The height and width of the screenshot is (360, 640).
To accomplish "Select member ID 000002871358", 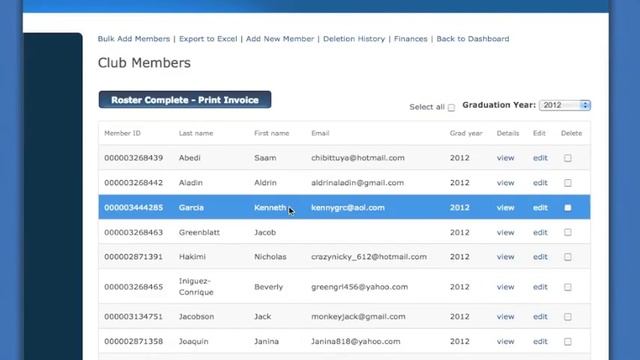I will click(133, 342).
